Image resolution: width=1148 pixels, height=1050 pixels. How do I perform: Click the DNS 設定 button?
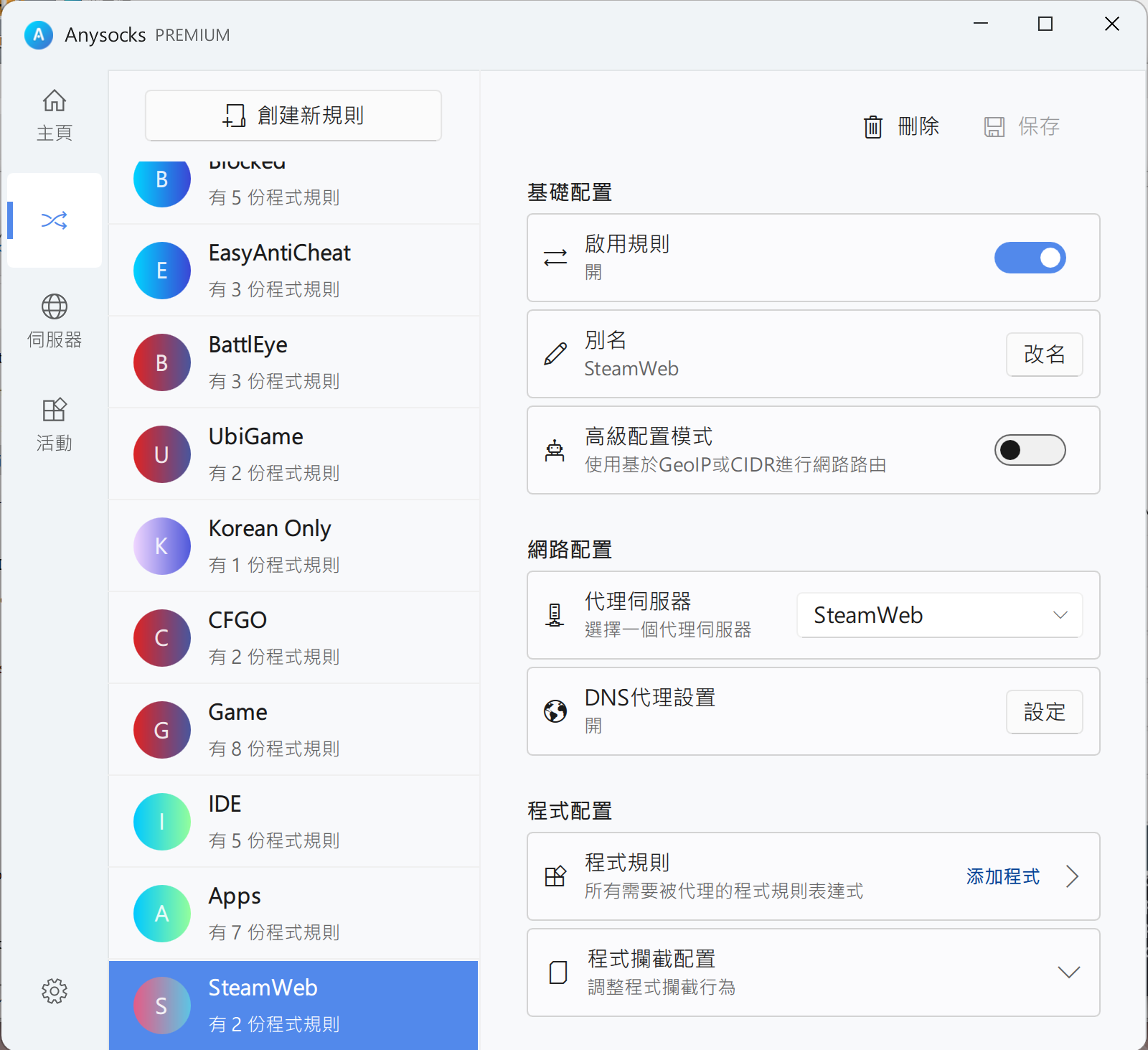1044,712
